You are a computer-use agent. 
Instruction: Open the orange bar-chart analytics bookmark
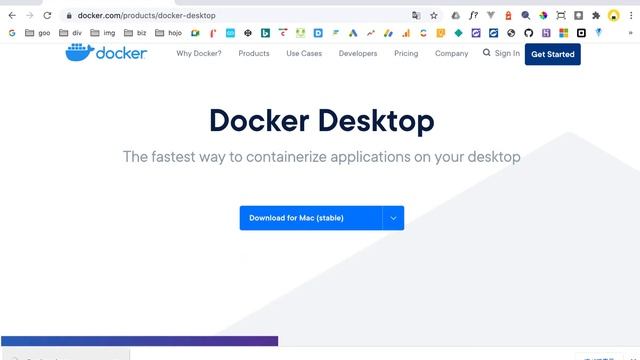406,33
